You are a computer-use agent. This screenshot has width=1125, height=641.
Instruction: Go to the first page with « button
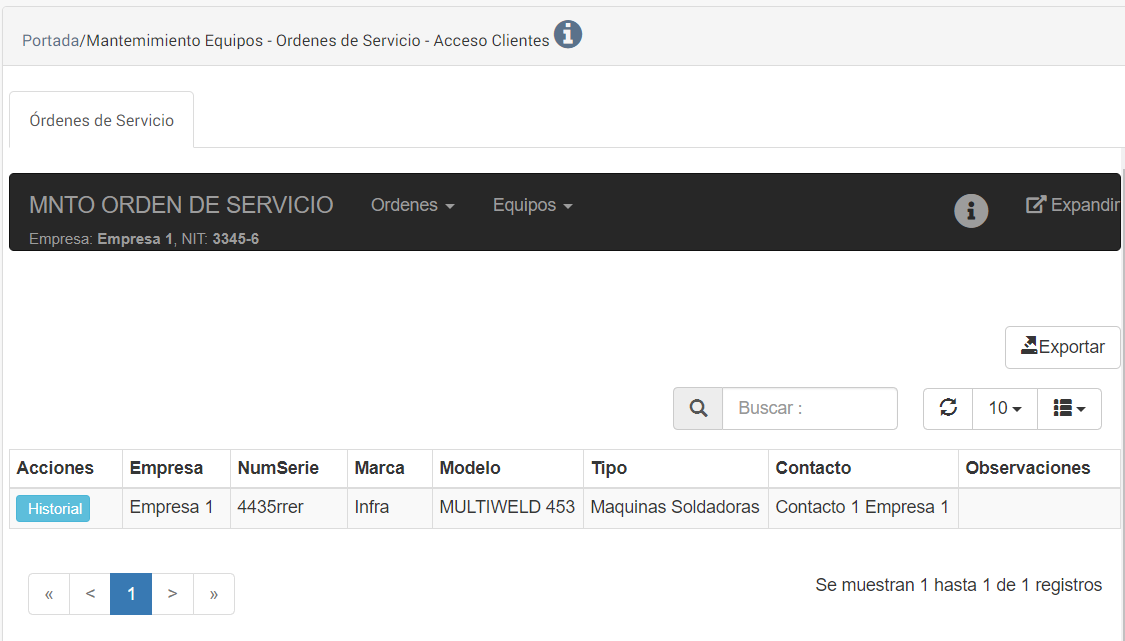[49, 594]
